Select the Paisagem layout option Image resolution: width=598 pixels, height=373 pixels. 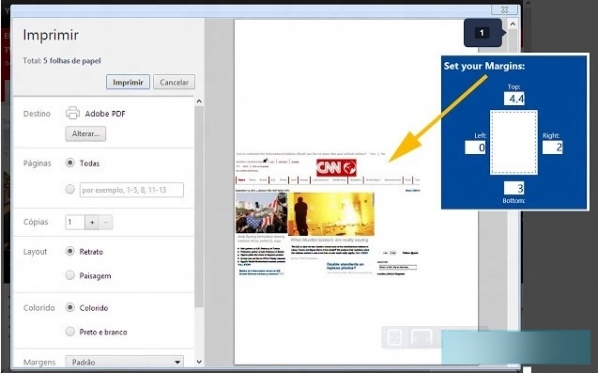click(70, 275)
